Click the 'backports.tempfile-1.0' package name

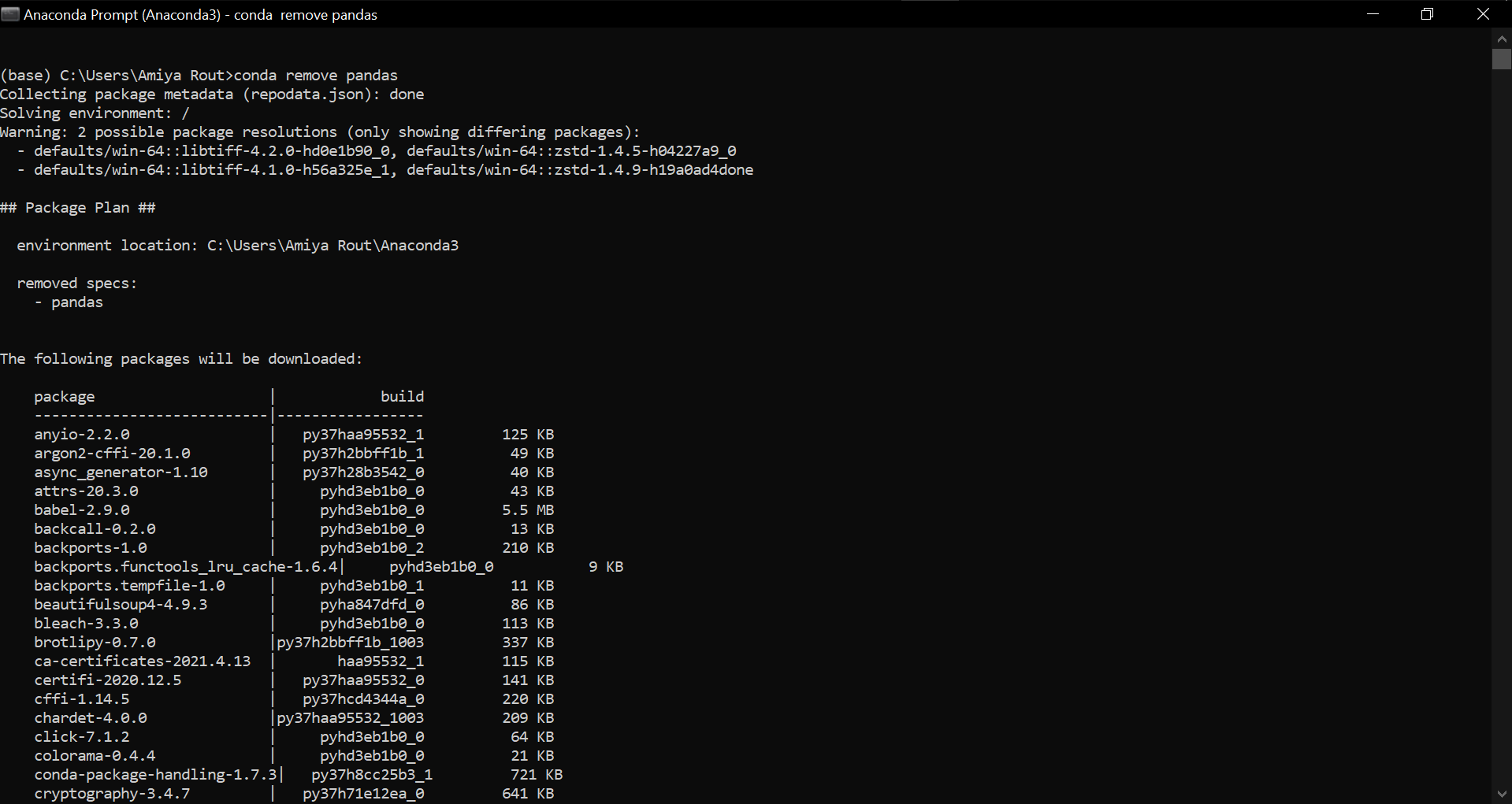pos(130,586)
